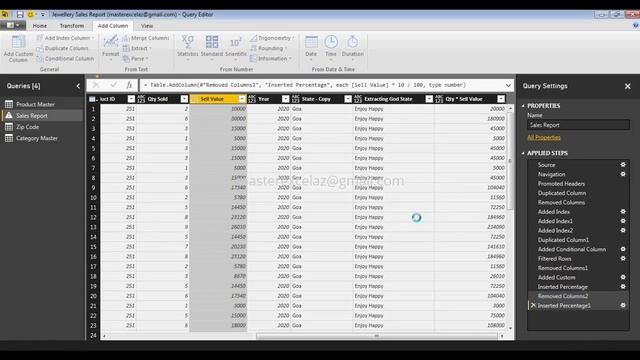Close the Query Settings pane

pyautogui.click(x=627, y=86)
